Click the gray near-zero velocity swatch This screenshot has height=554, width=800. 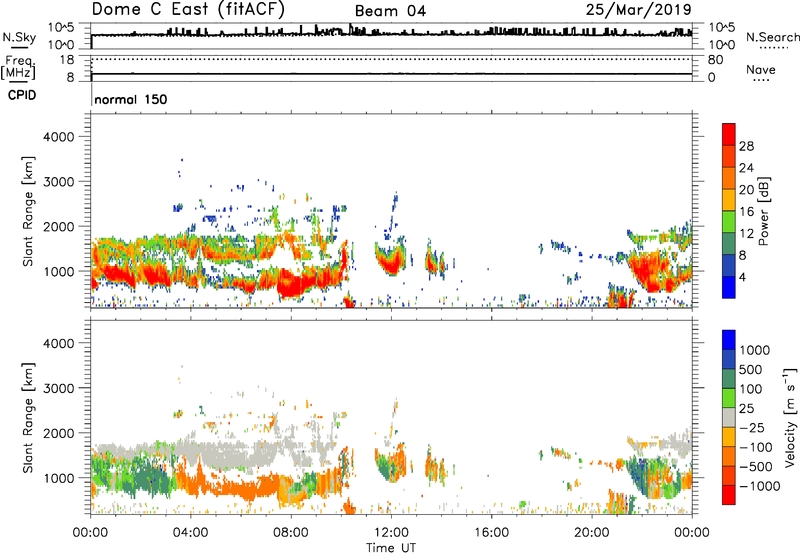click(729, 418)
